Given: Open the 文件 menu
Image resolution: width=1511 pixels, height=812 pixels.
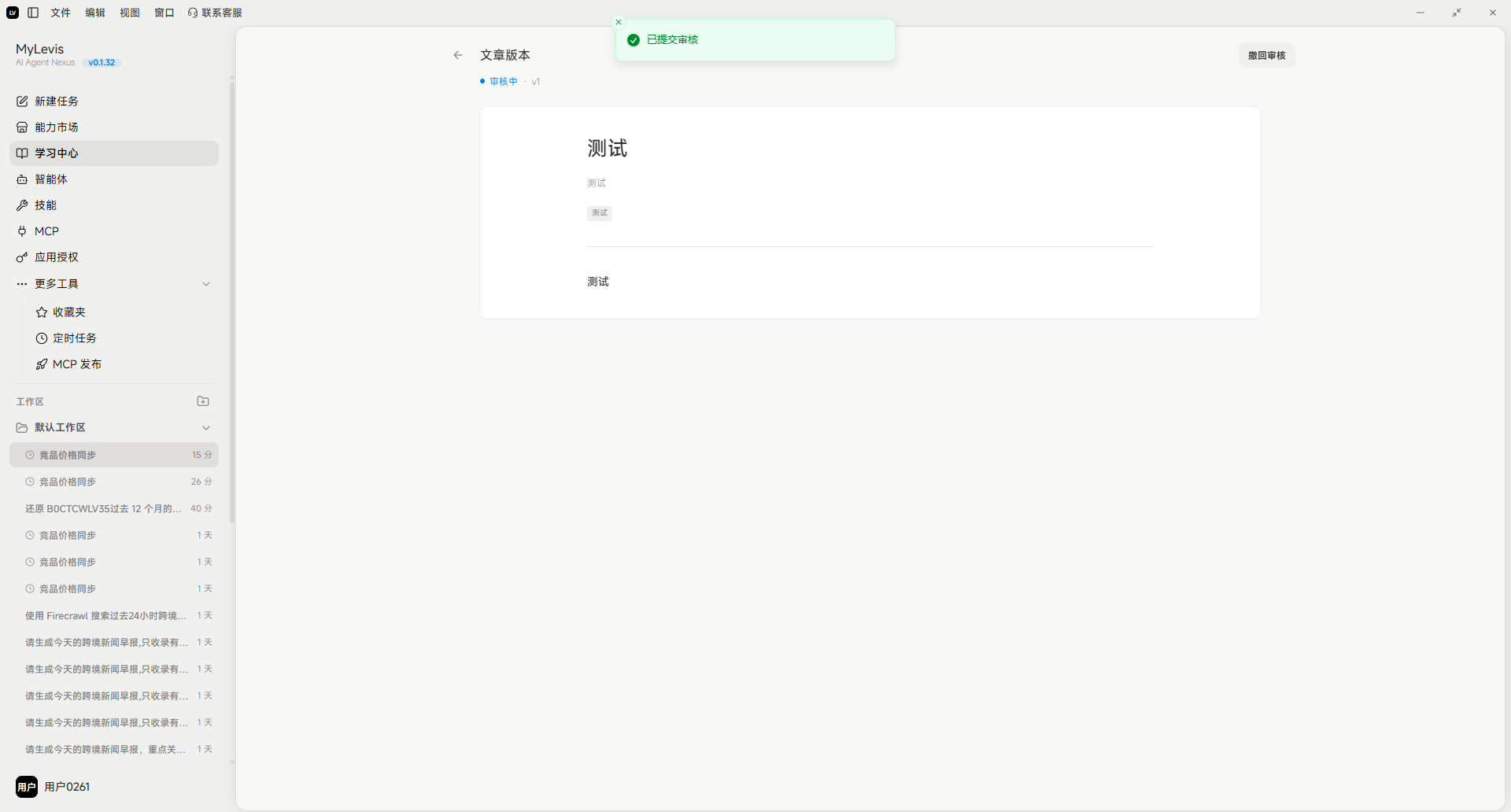Looking at the screenshot, I should click(x=61, y=13).
